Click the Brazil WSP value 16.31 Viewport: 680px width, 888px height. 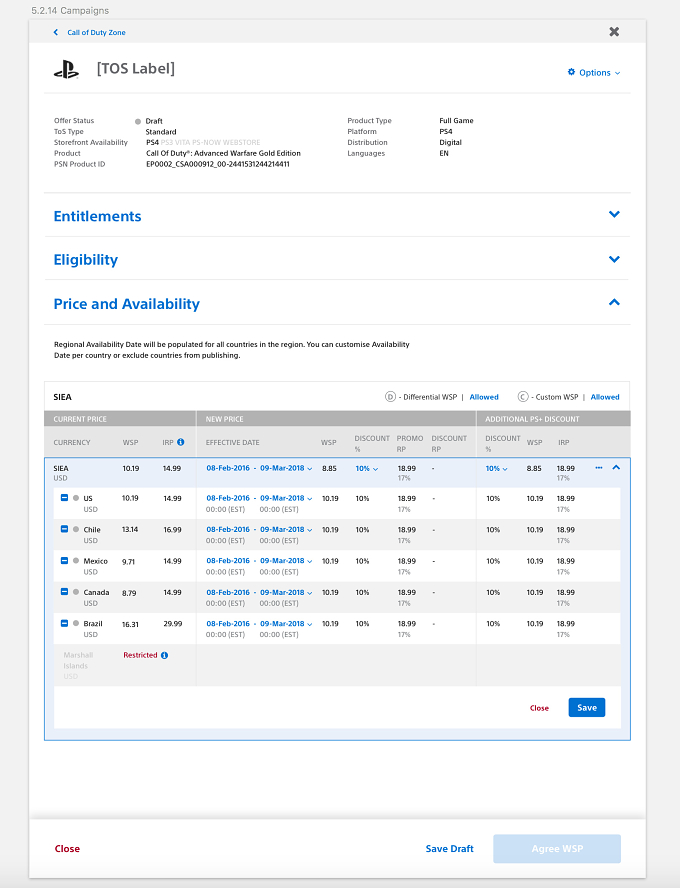click(130, 624)
